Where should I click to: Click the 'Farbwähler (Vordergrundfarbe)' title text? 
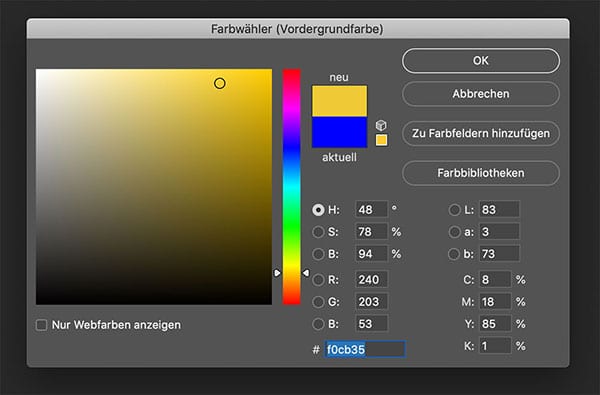click(297, 29)
